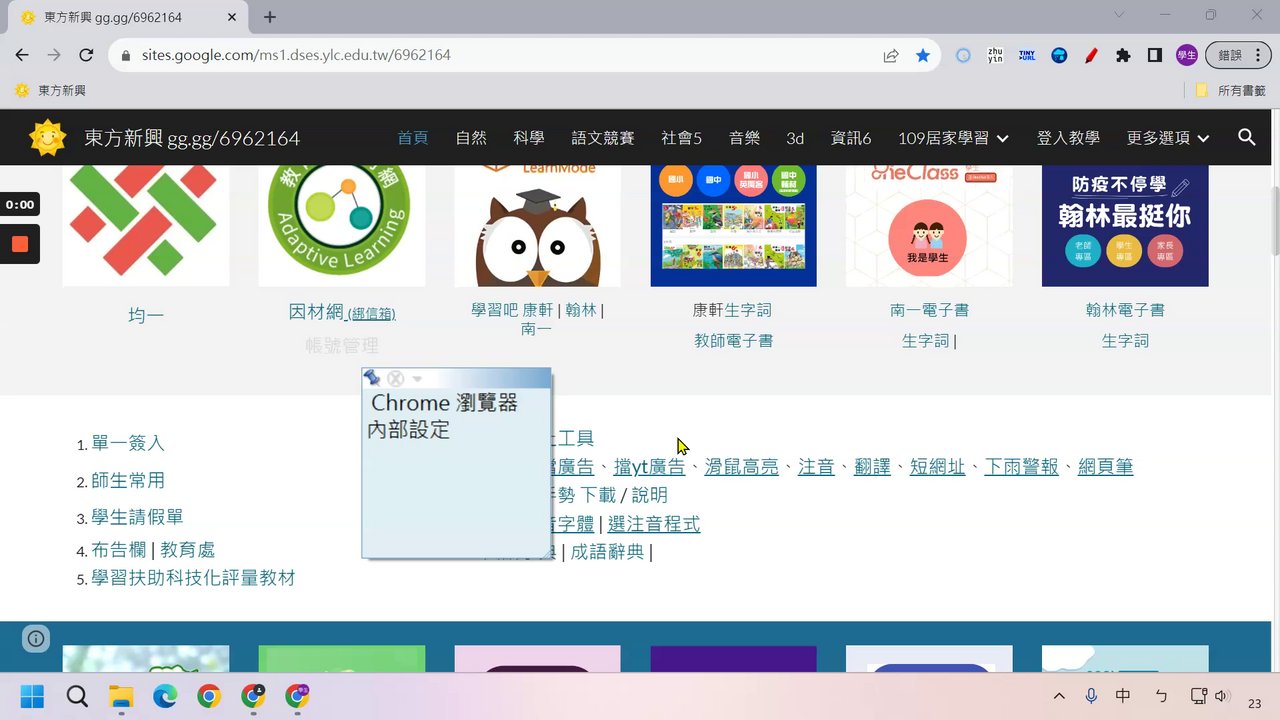Open the 所有書籤 bookmarks folder

point(1231,90)
